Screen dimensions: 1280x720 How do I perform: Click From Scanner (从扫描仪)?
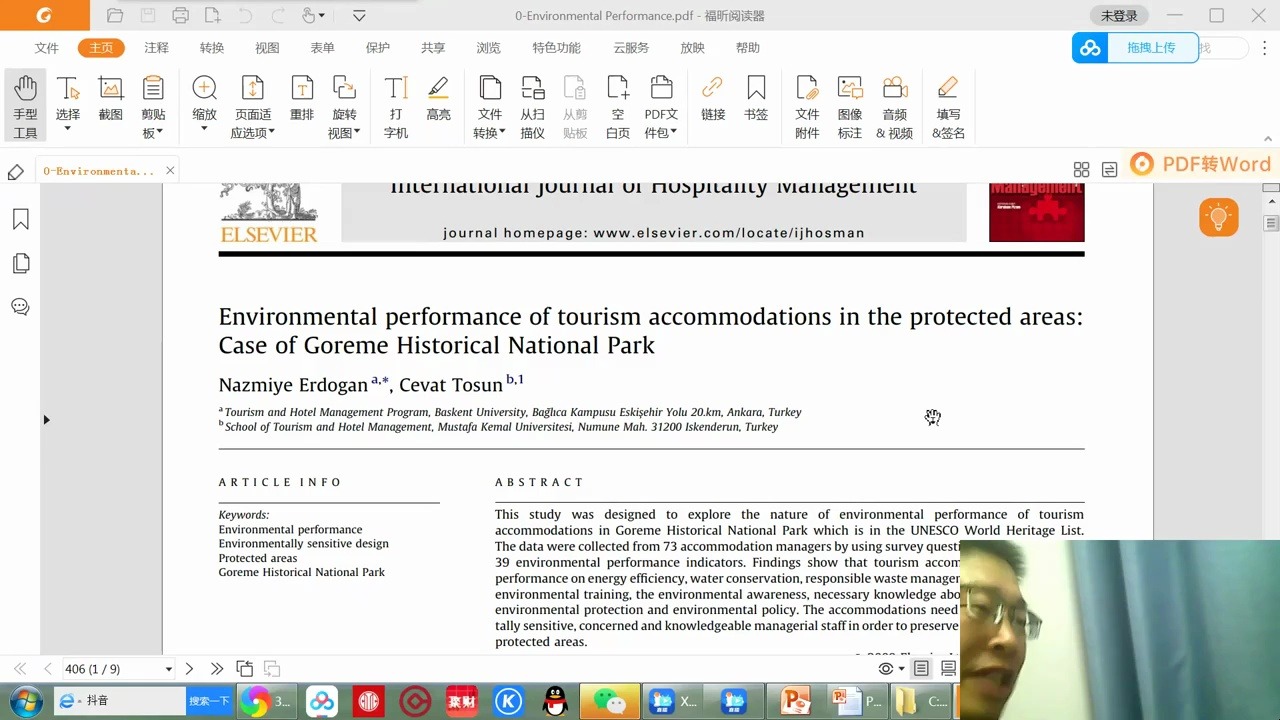[x=532, y=106]
